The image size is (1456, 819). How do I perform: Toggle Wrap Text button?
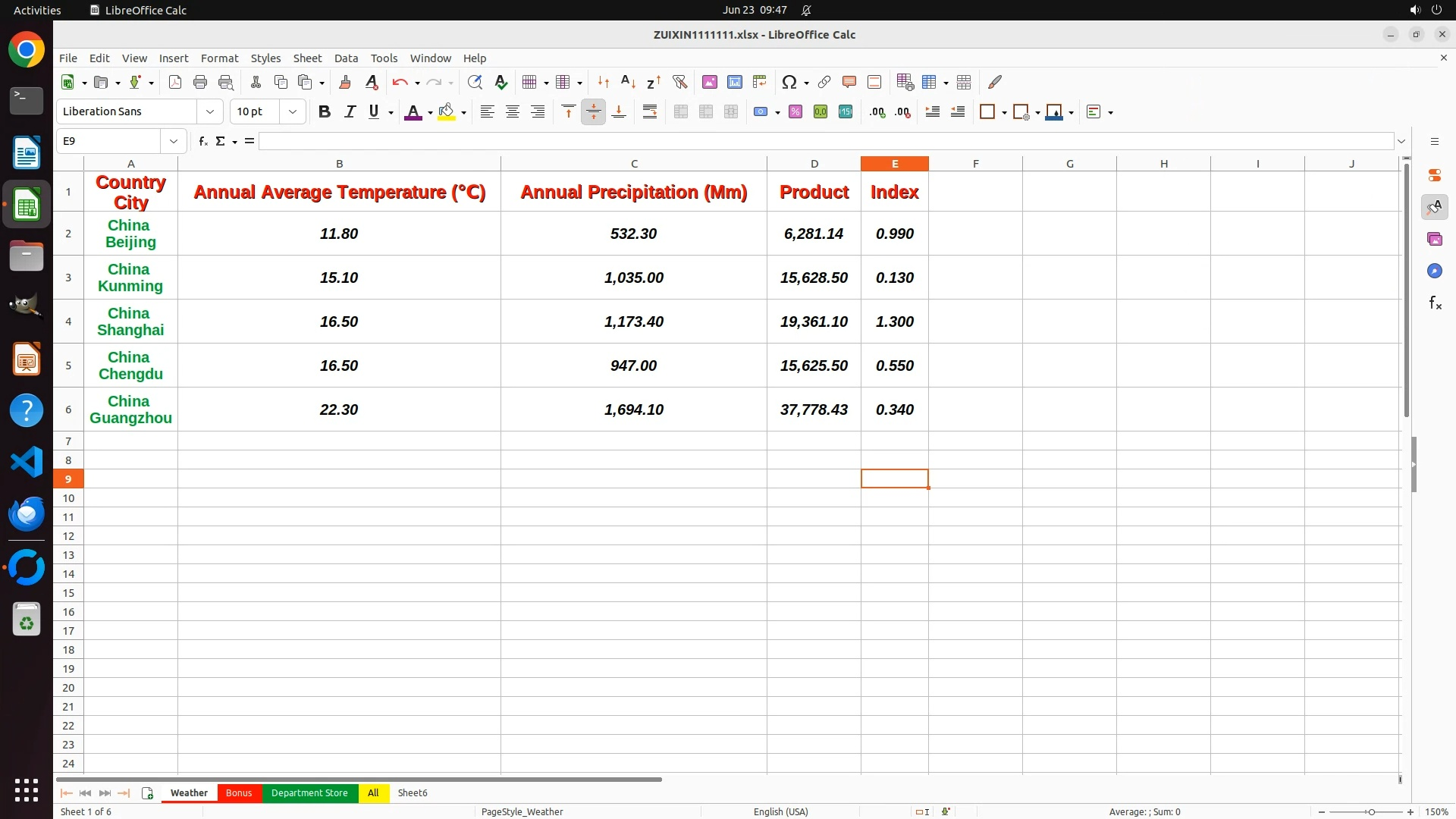pos(650,112)
